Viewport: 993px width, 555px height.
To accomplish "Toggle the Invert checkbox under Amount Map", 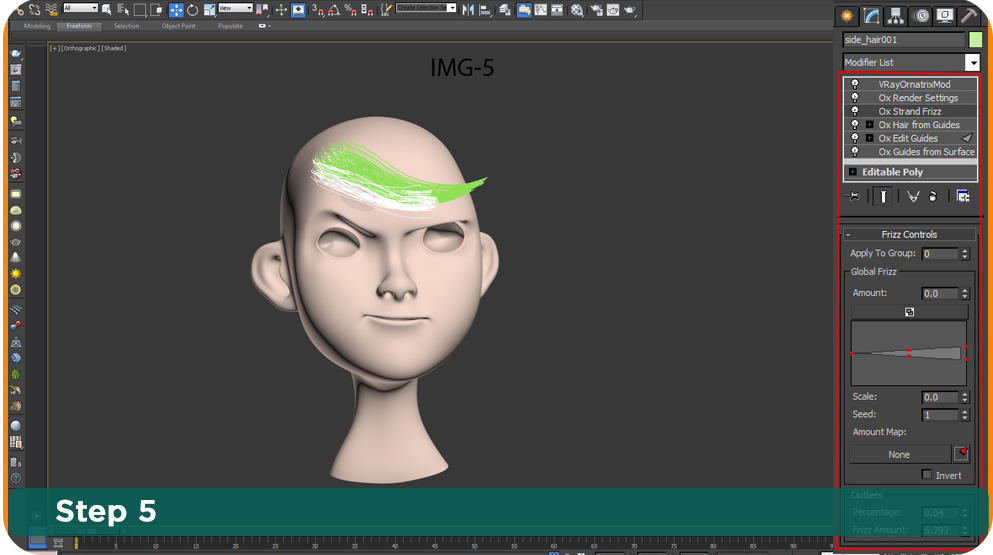I will tap(927, 475).
